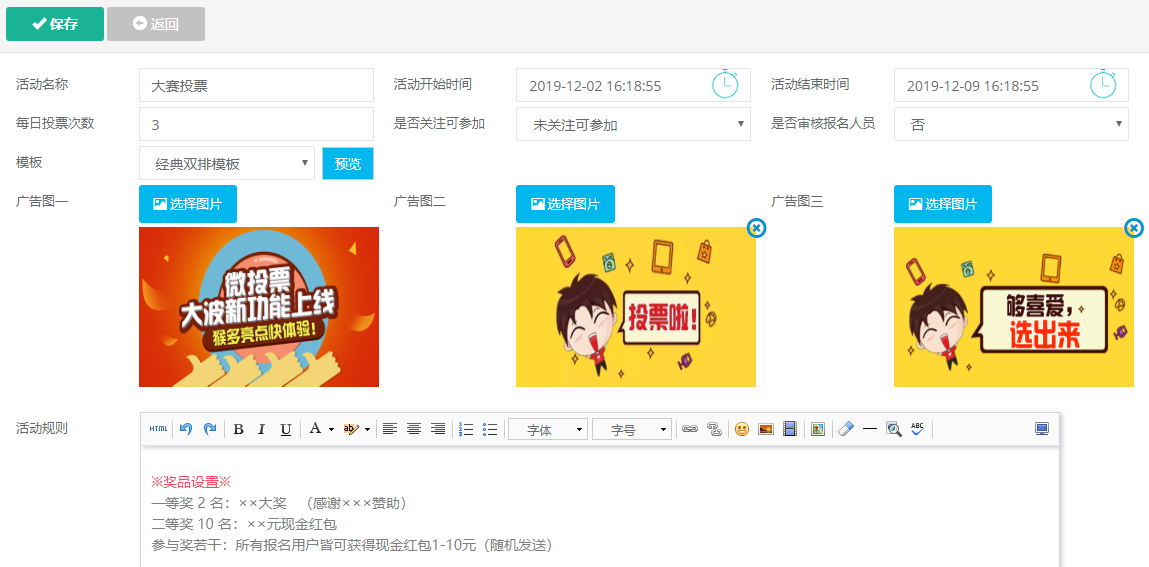Open the 字号 font size dropdown
The image size is (1149, 567).
point(632,430)
